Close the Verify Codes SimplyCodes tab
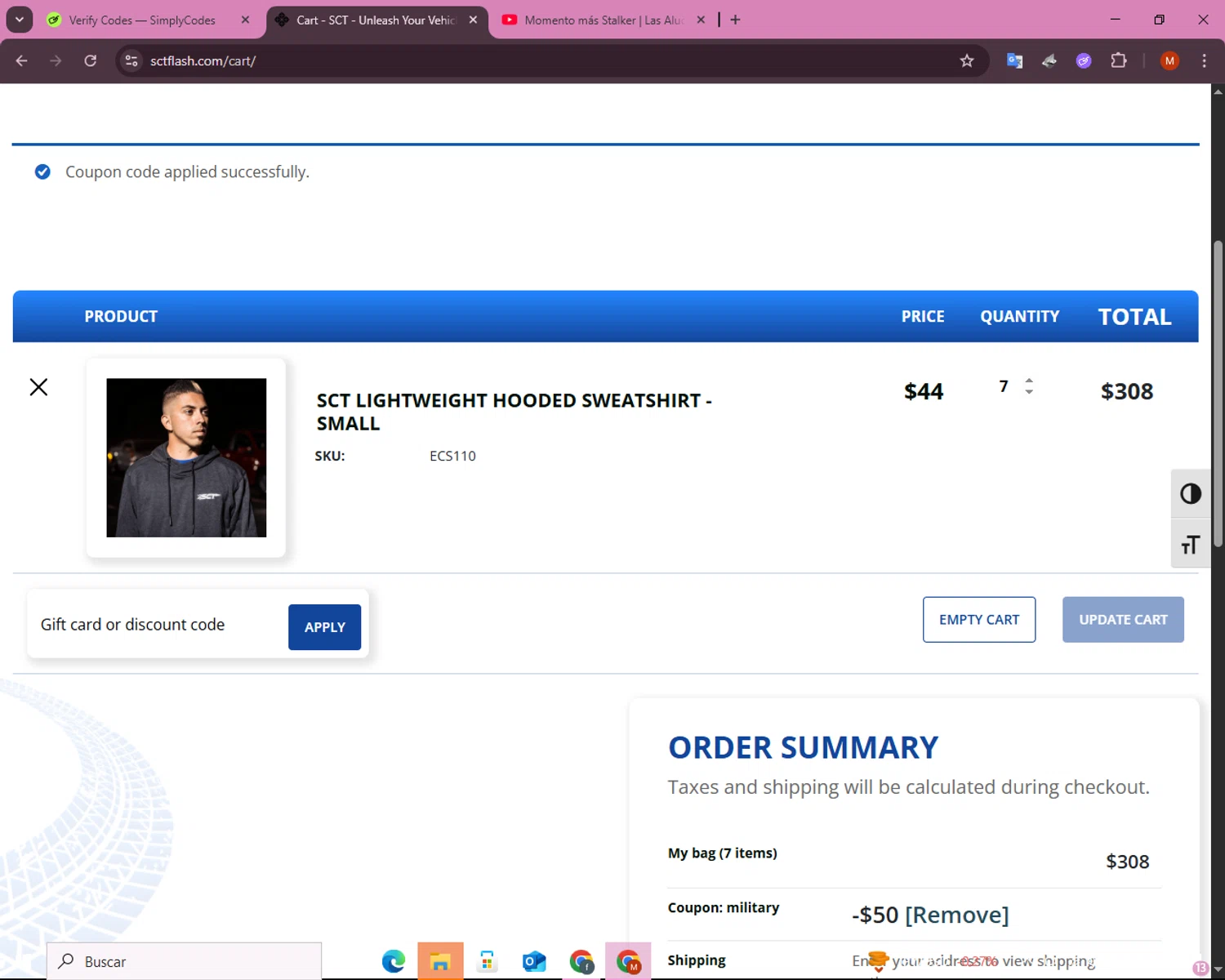The image size is (1225, 980). pos(245,20)
